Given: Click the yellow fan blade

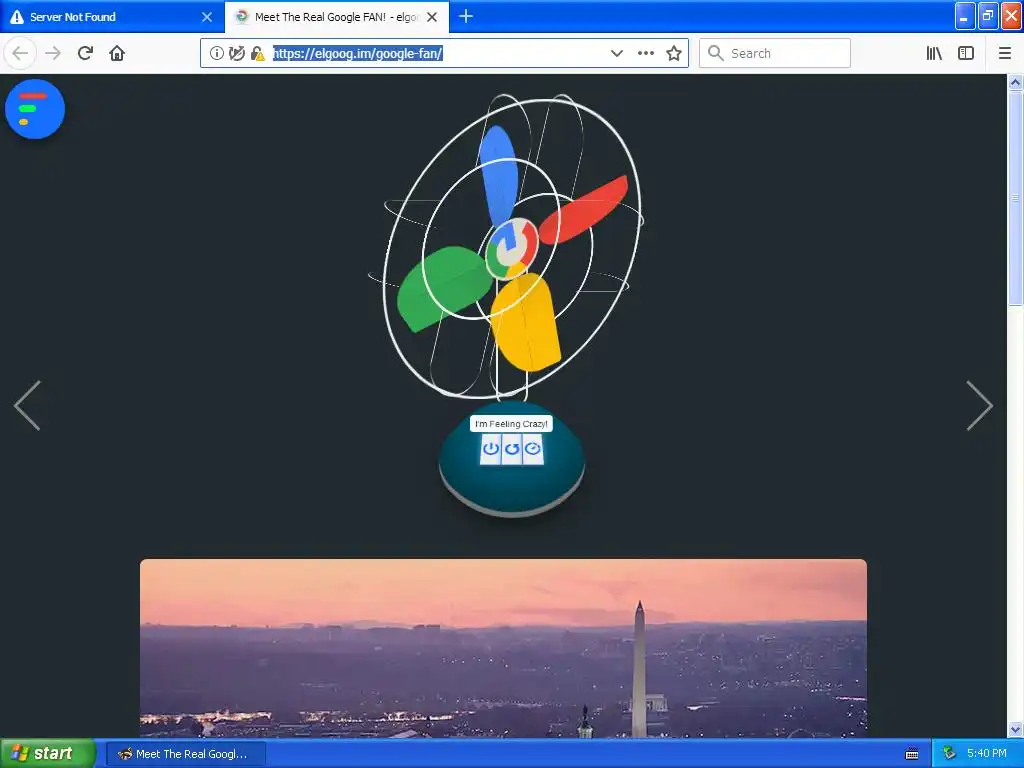Looking at the screenshot, I should (x=526, y=323).
